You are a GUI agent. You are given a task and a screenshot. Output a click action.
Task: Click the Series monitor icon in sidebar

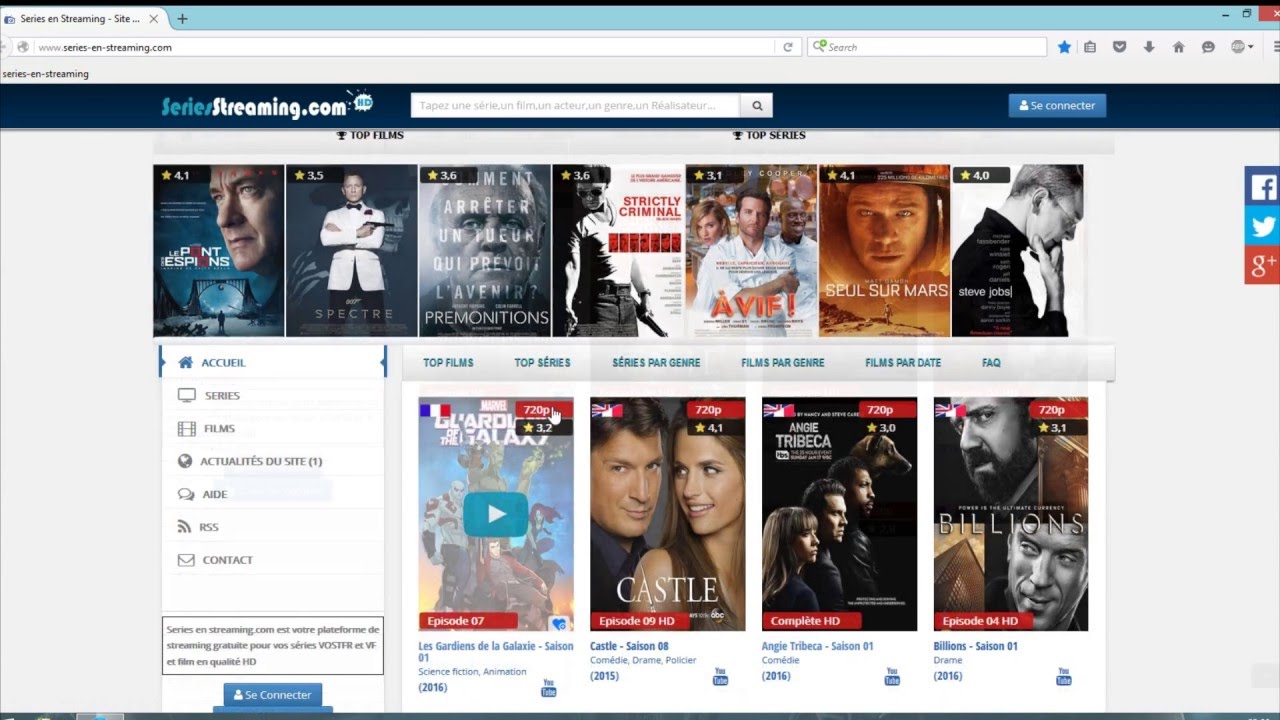(x=186, y=395)
